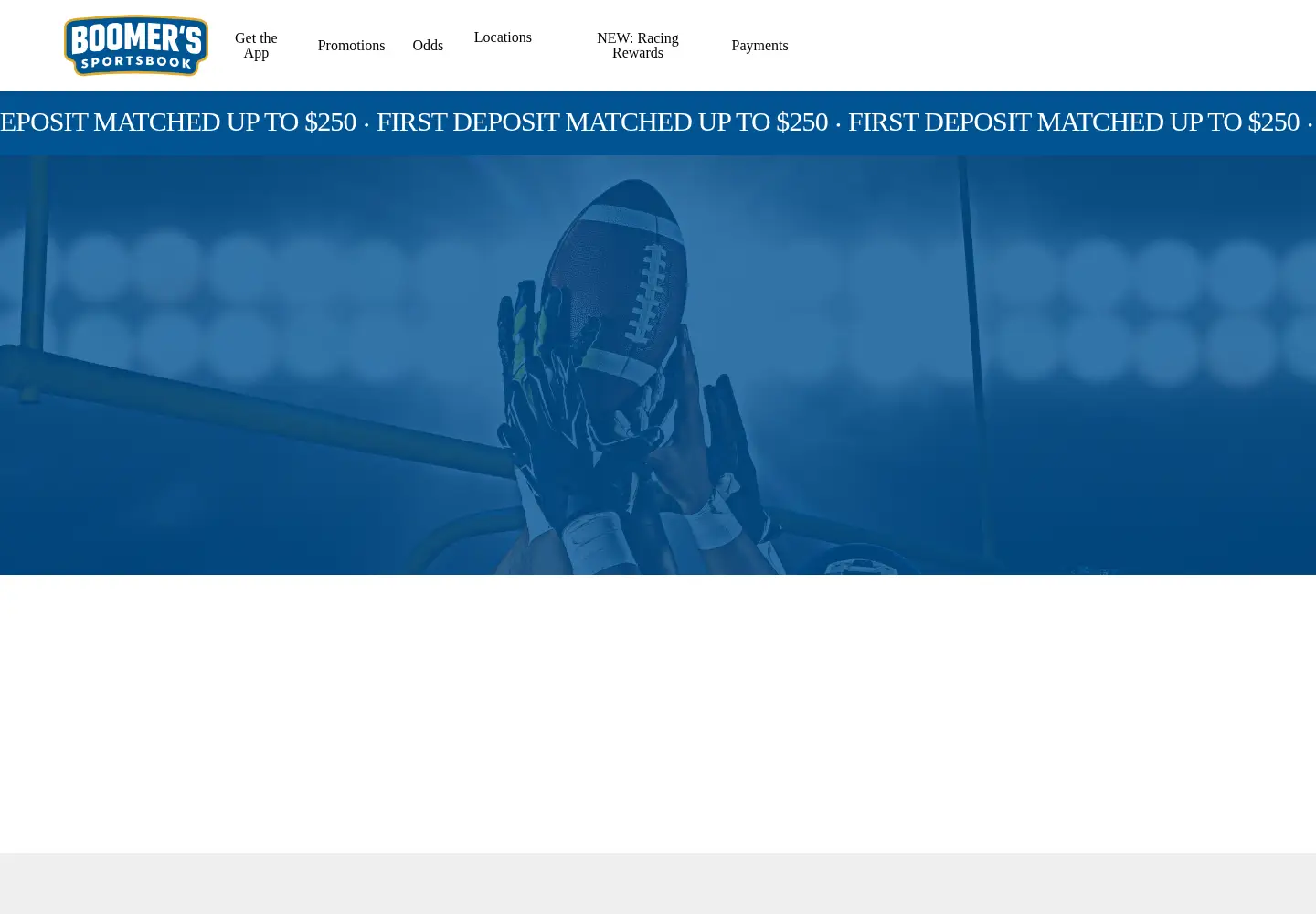Select Locations in the navigation bar

[503, 37]
